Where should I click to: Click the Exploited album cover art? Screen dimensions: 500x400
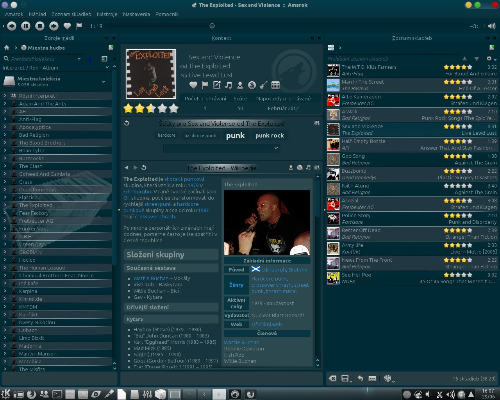(x=151, y=74)
